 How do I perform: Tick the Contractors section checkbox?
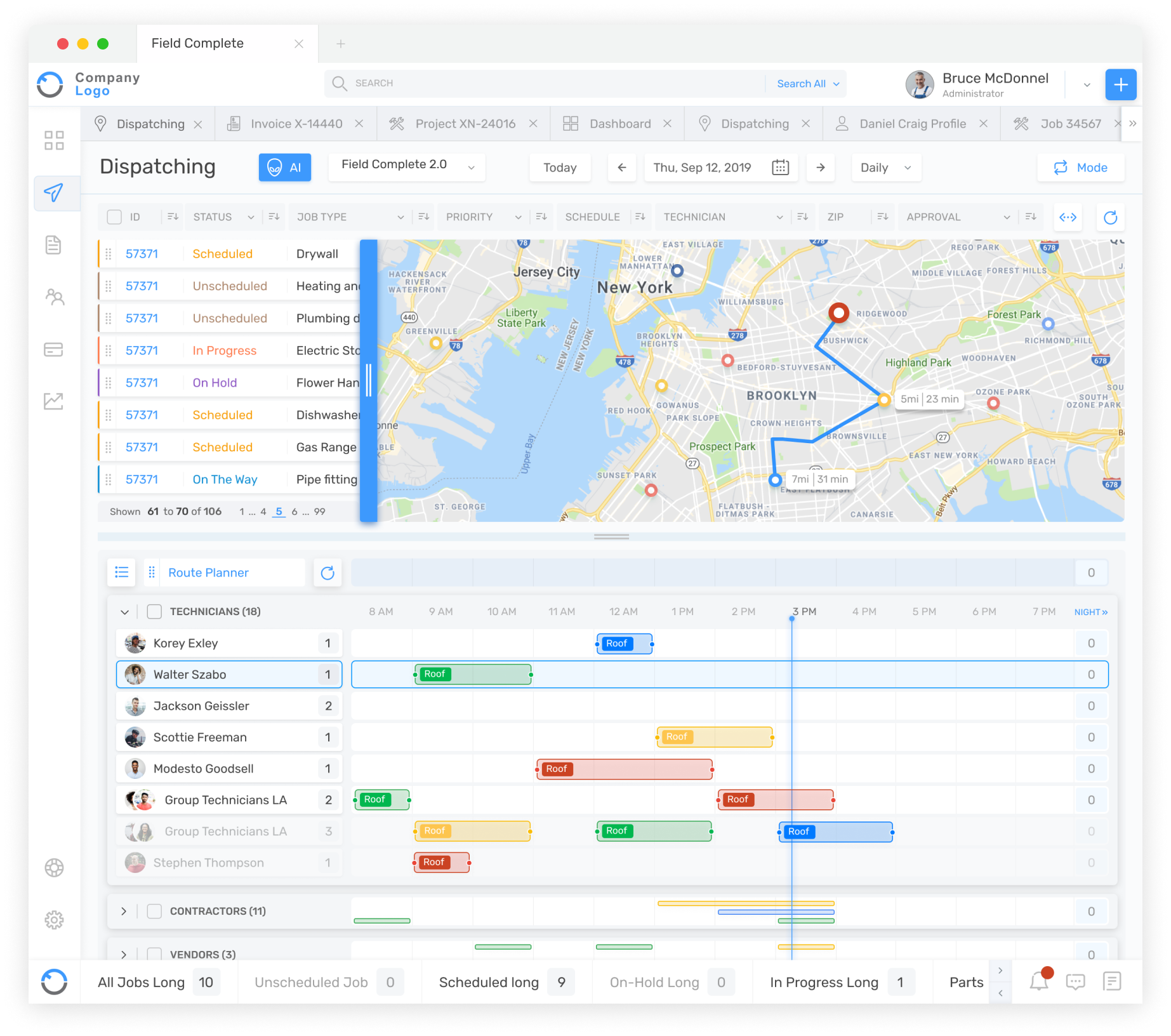pyautogui.click(x=154, y=911)
